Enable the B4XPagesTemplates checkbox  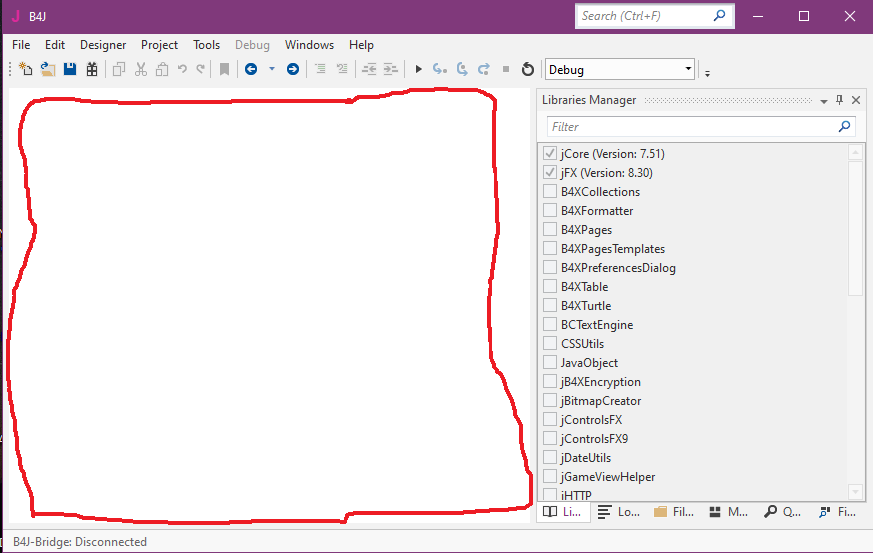[x=550, y=248]
